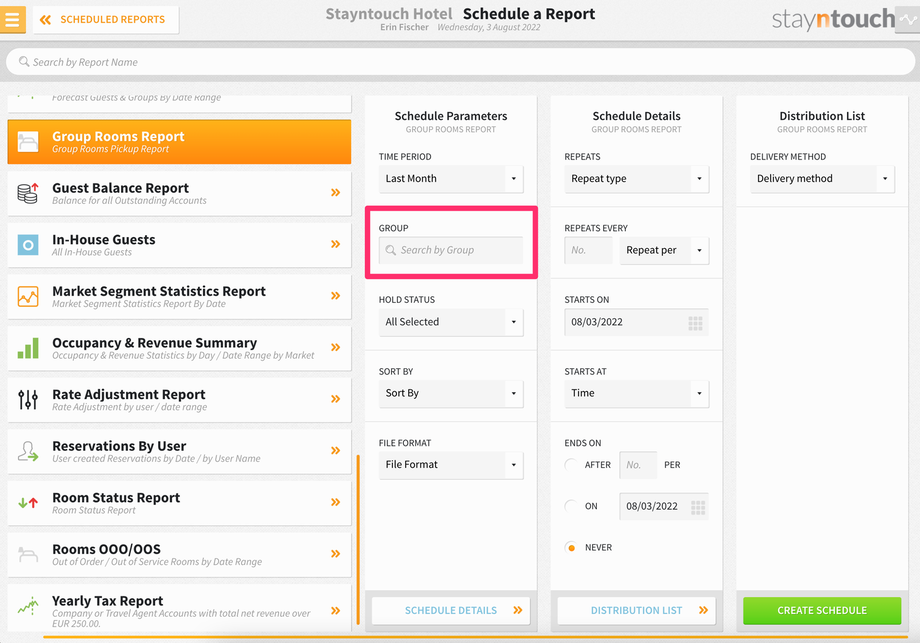Open Reservations By User chevron
Viewport: 920px width, 643px height.
(336, 451)
